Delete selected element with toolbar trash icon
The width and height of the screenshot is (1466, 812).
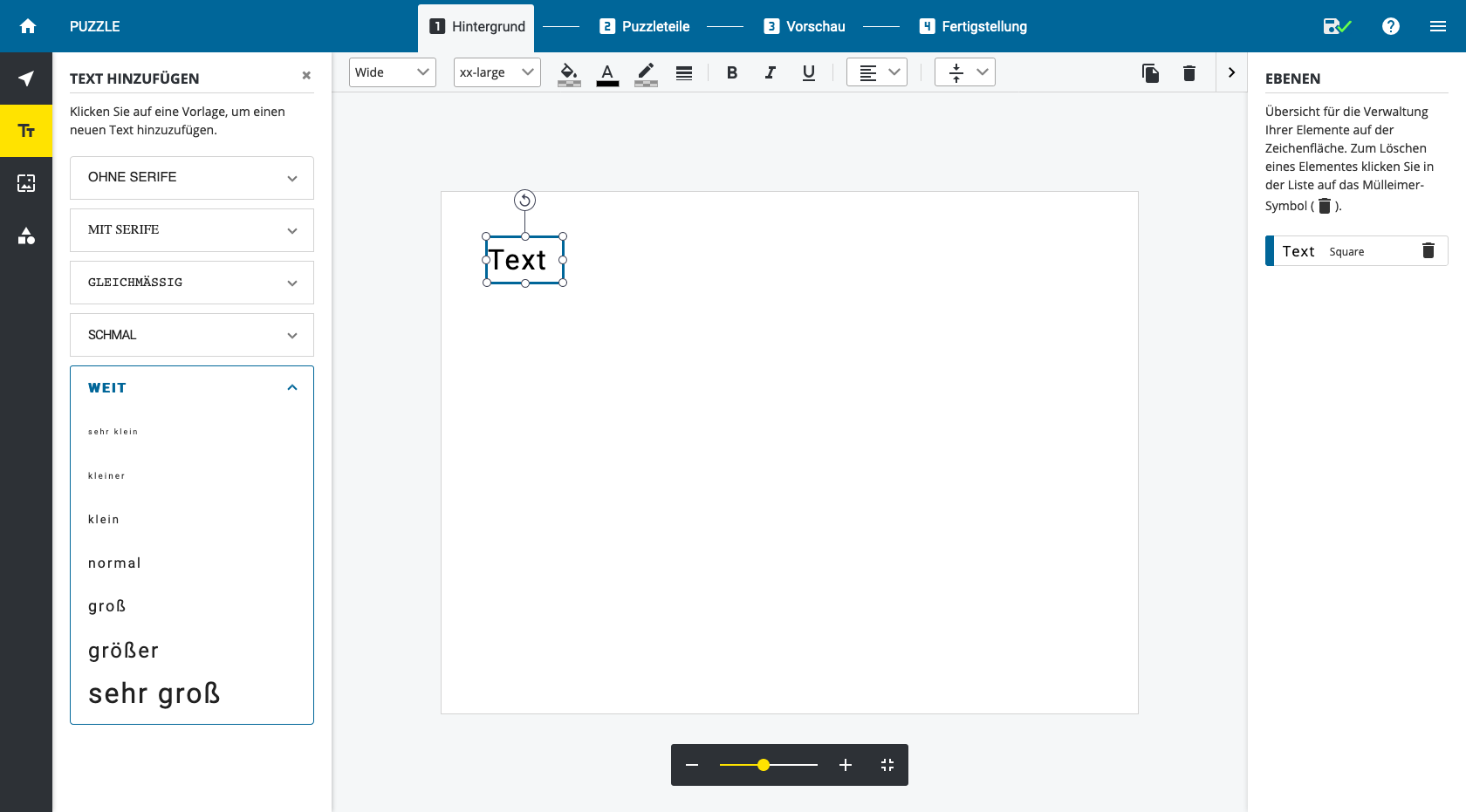click(1189, 73)
